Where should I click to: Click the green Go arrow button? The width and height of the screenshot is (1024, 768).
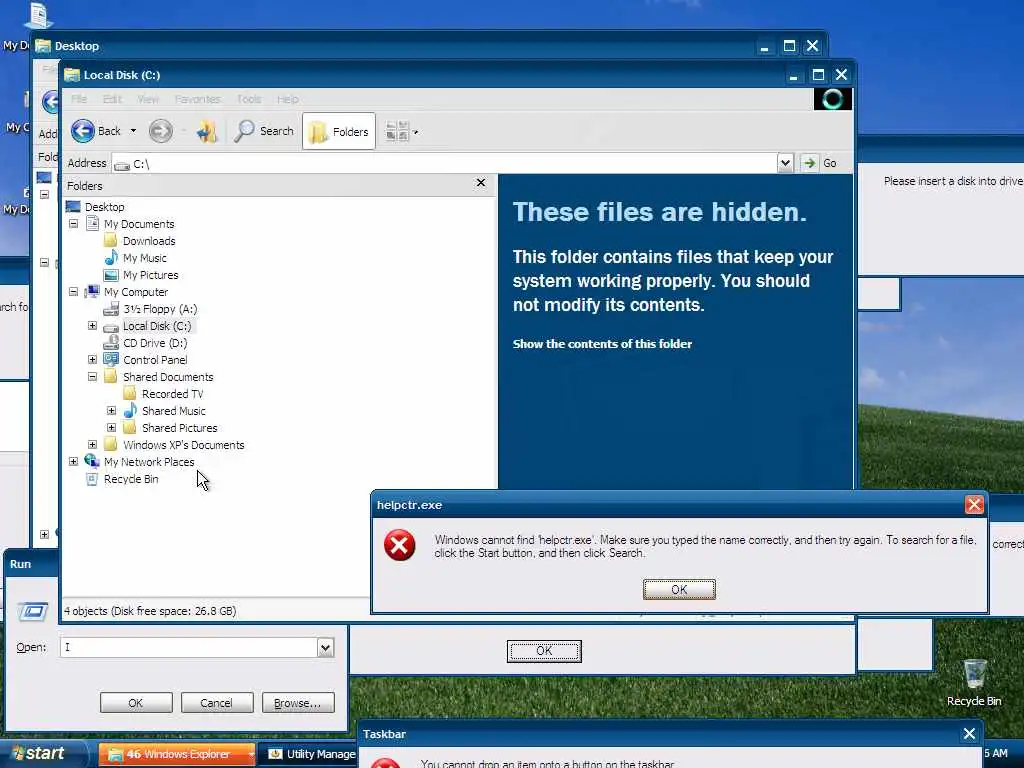pyautogui.click(x=809, y=163)
